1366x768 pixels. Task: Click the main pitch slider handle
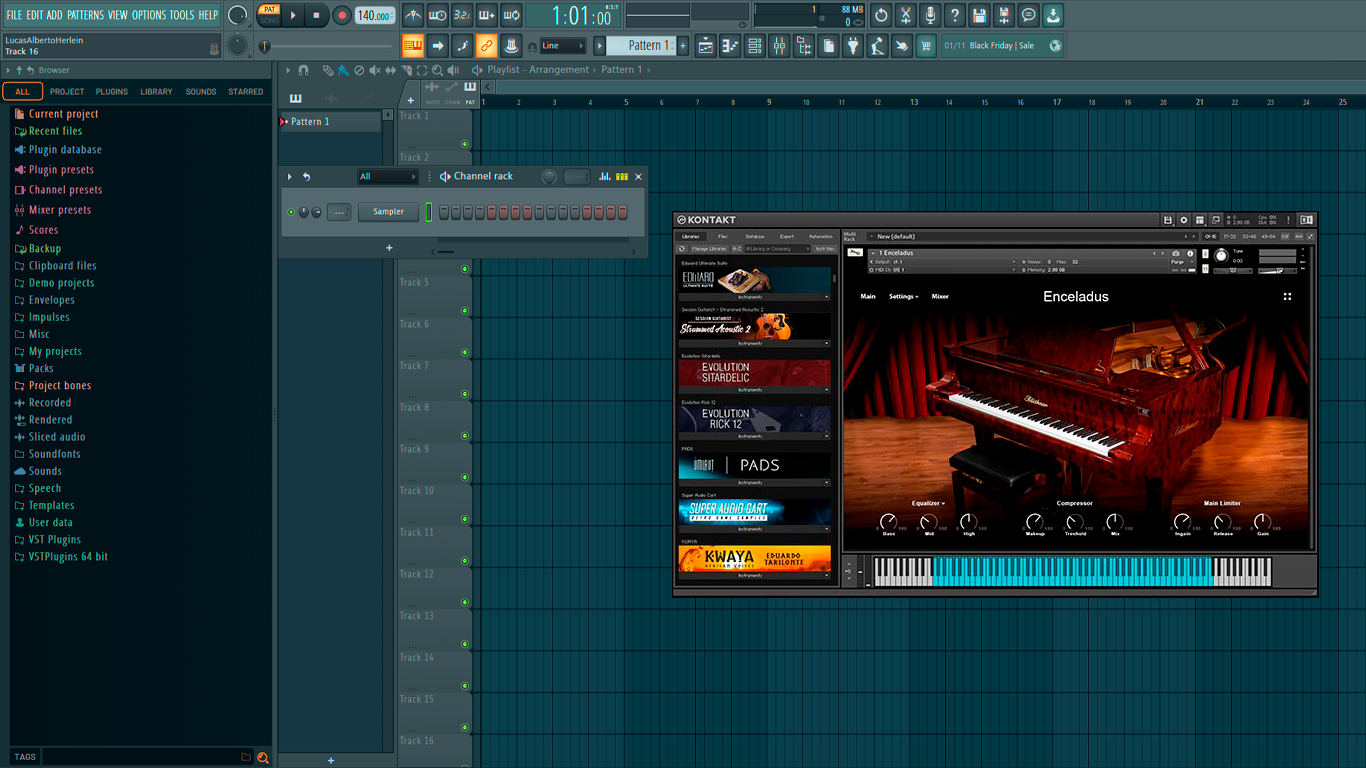[265, 46]
